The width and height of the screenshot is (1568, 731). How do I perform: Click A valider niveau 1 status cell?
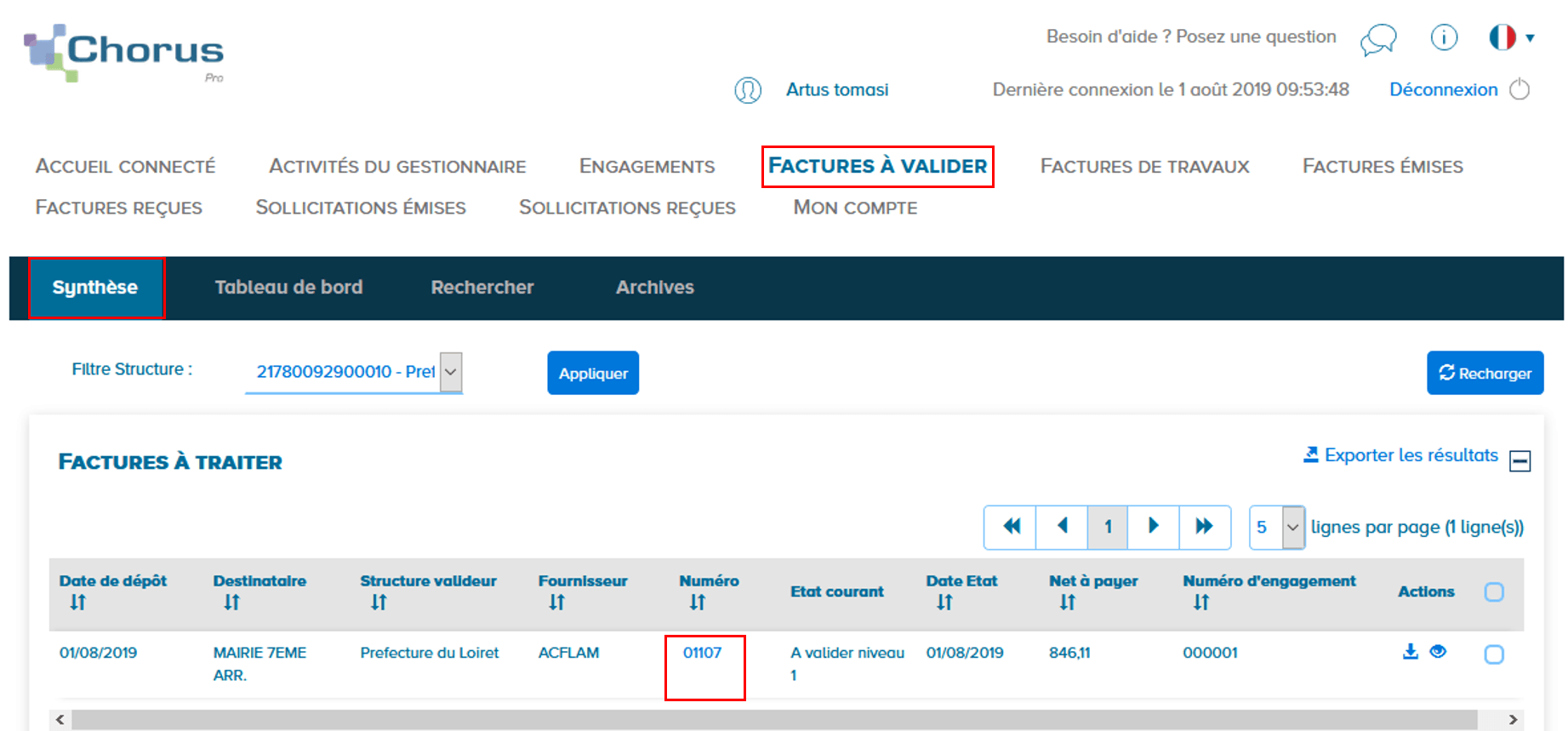(847, 664)
